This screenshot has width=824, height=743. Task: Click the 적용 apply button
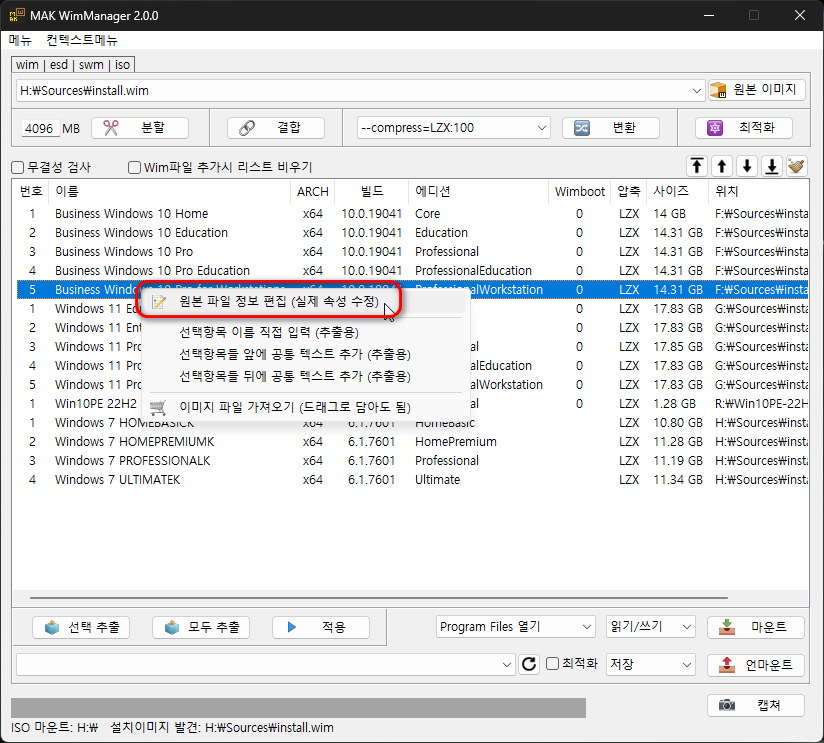tap(321, 627)
